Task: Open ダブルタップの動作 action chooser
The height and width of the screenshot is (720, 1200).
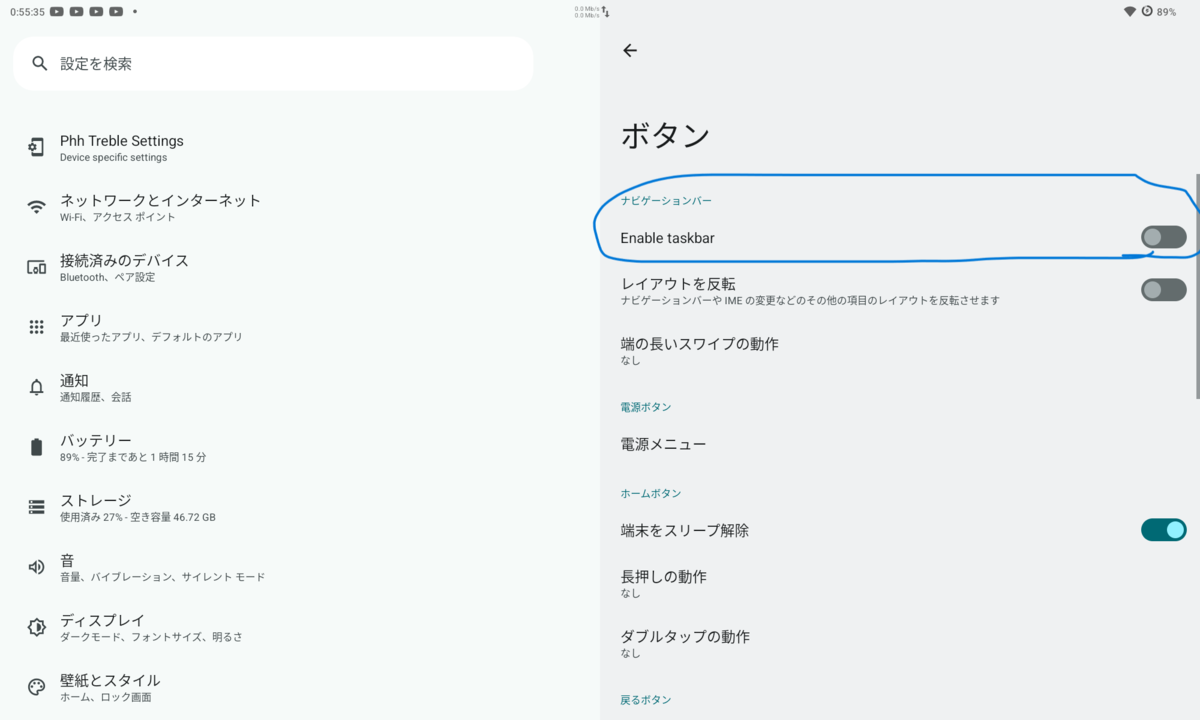Action: (x=900, y=643)
